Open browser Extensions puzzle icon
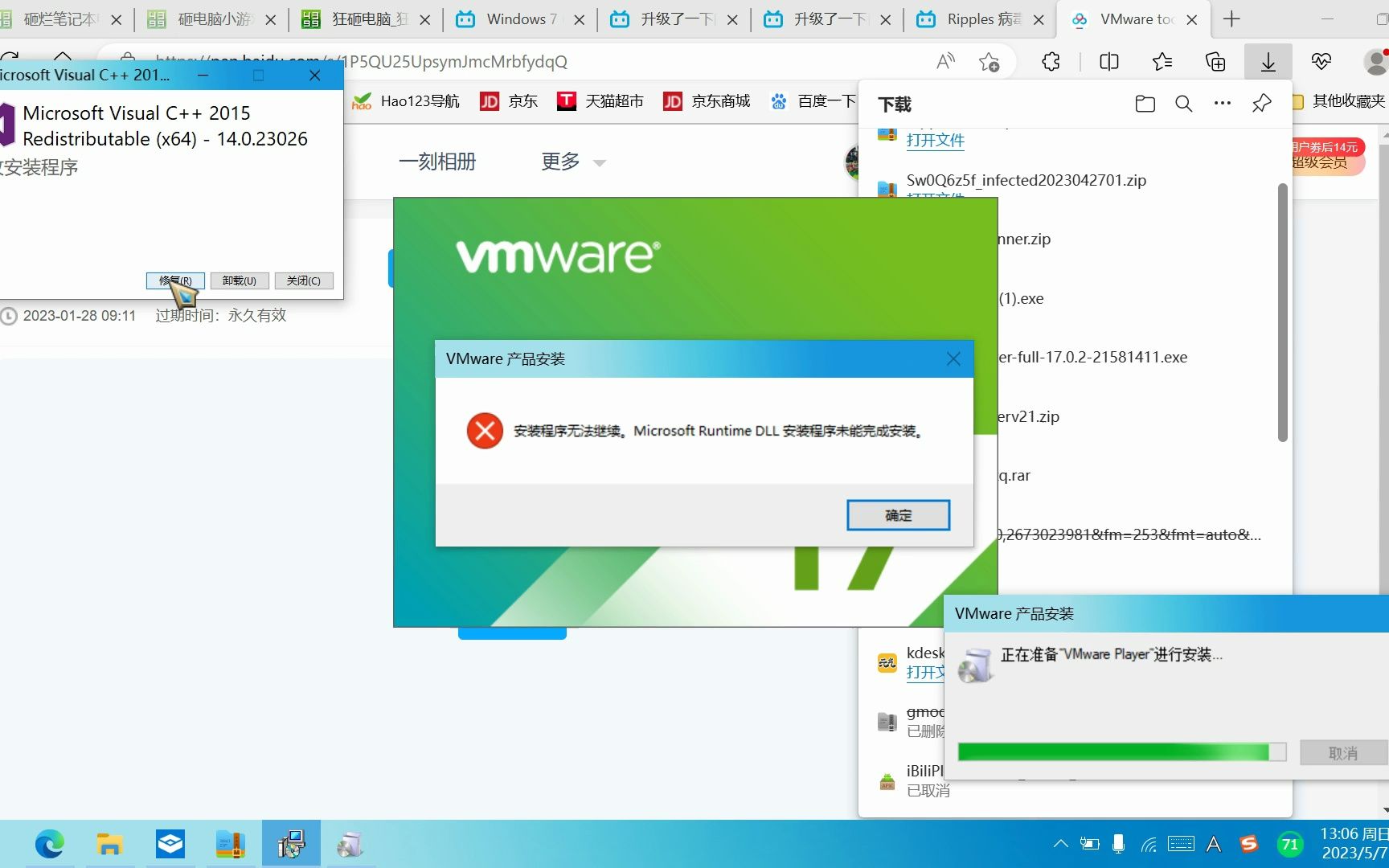The height and width of the screenshot is (868, 1389). tap(1050, 61)
